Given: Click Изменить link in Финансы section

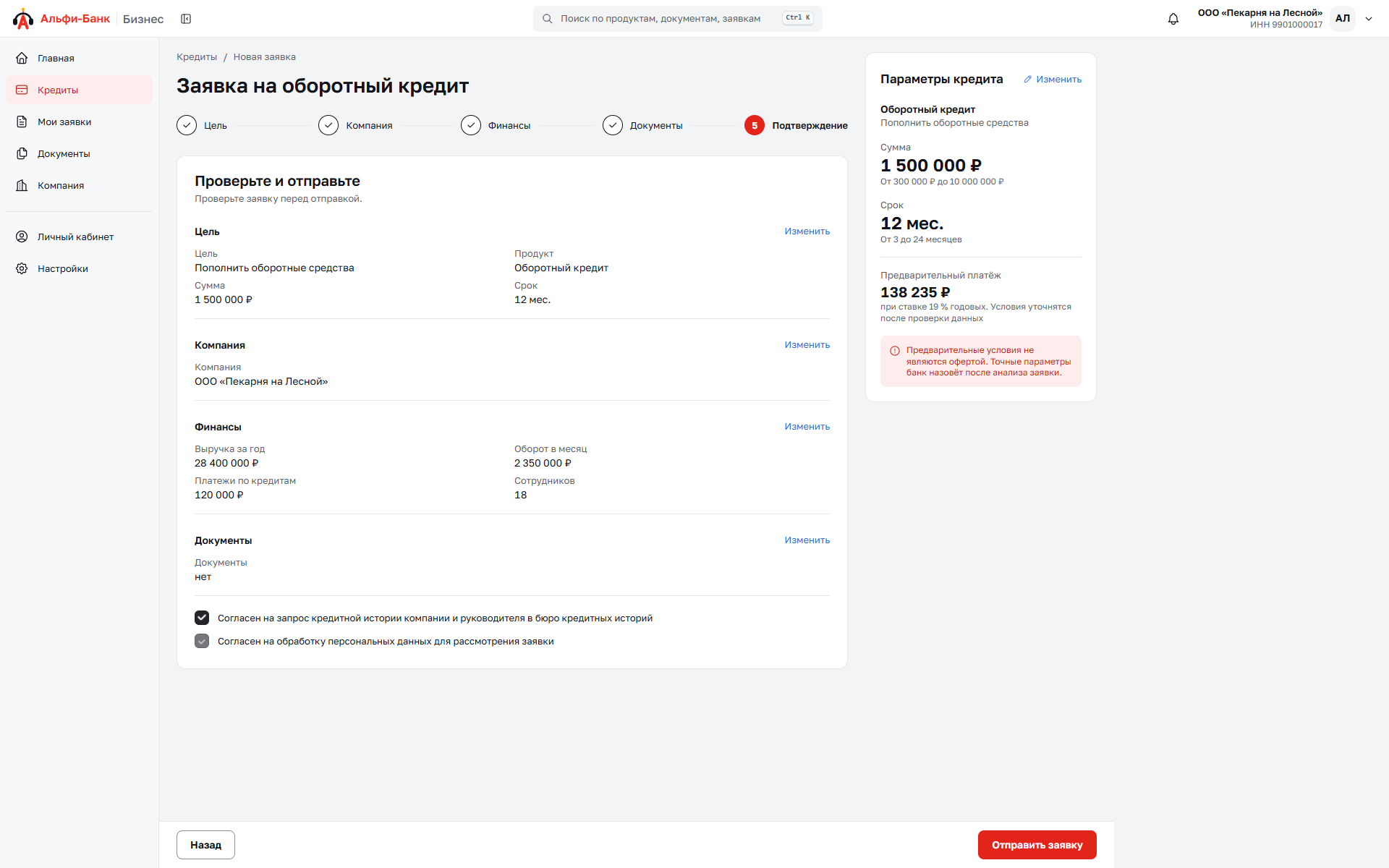Looking at the screenshot, I should tap(807, 427).
